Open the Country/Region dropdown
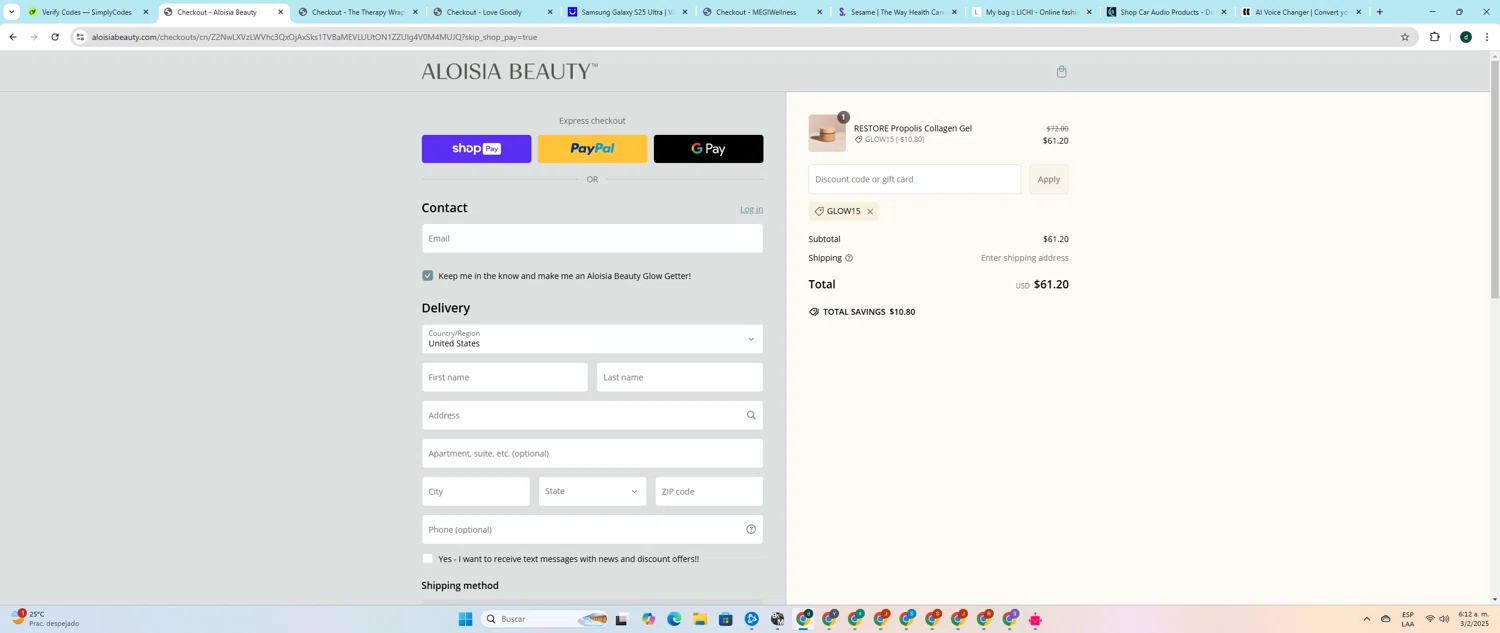This screenshot has width=1500, height=633. [592, 339]
